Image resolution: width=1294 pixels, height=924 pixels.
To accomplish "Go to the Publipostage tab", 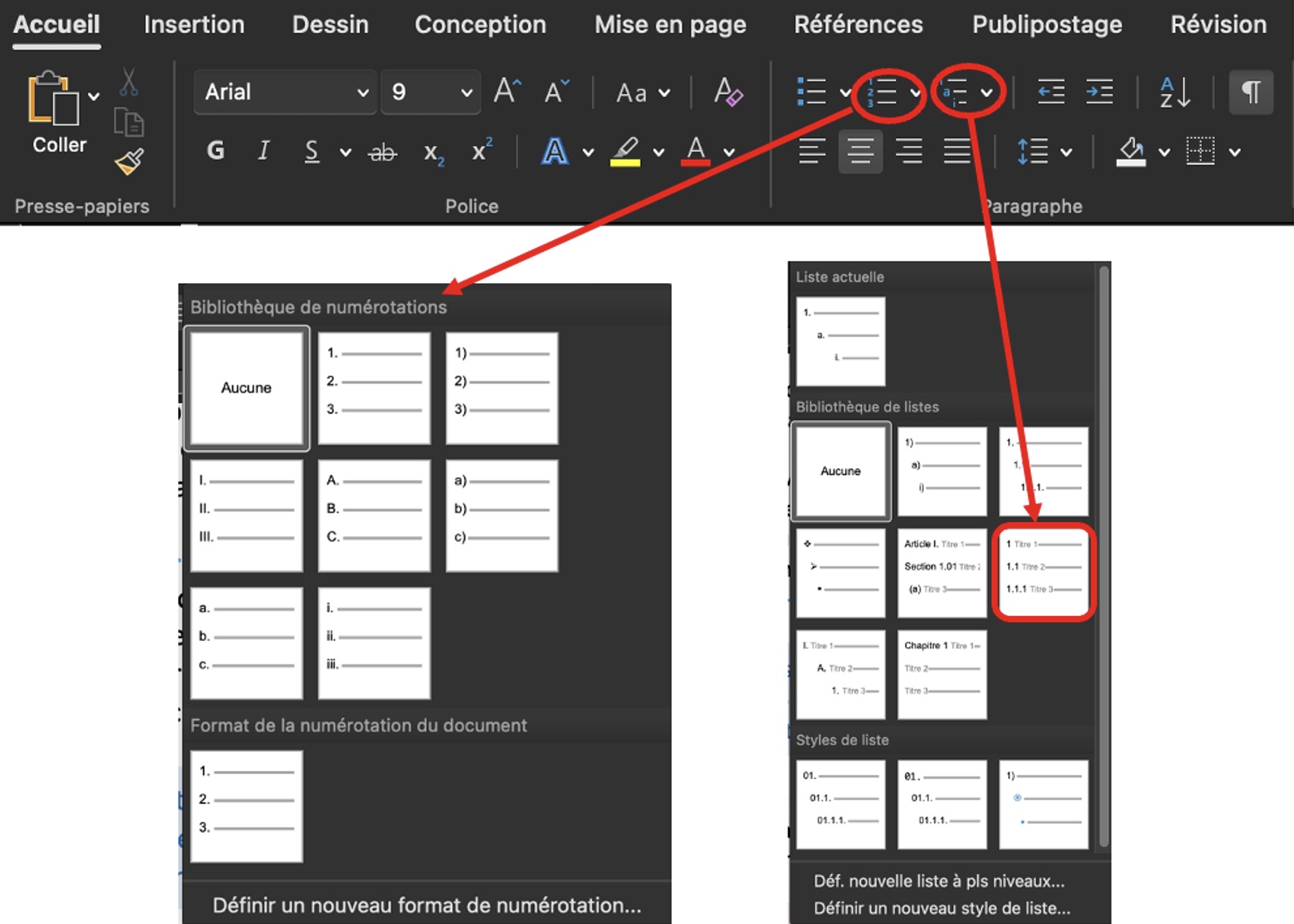I will click(1047, 25).
